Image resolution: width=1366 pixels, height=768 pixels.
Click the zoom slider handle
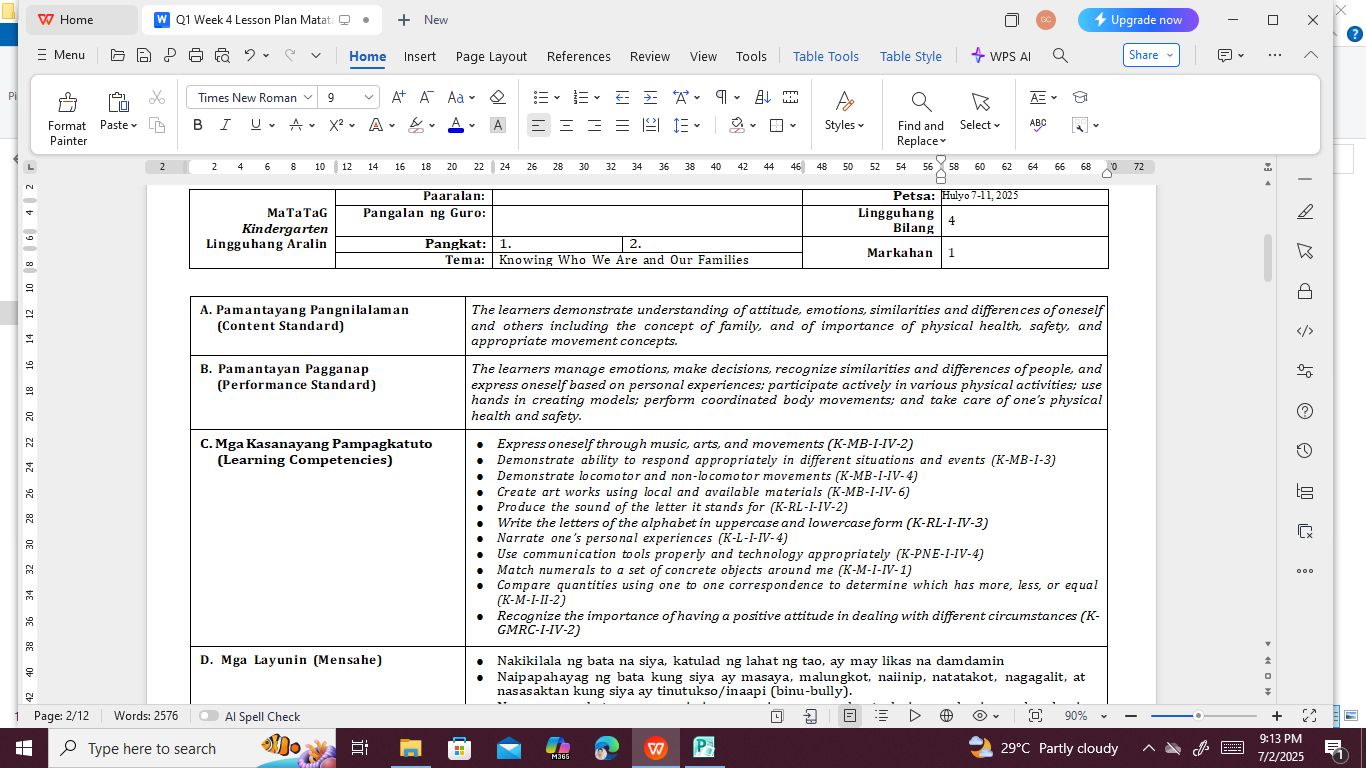tap(1198, 716)
